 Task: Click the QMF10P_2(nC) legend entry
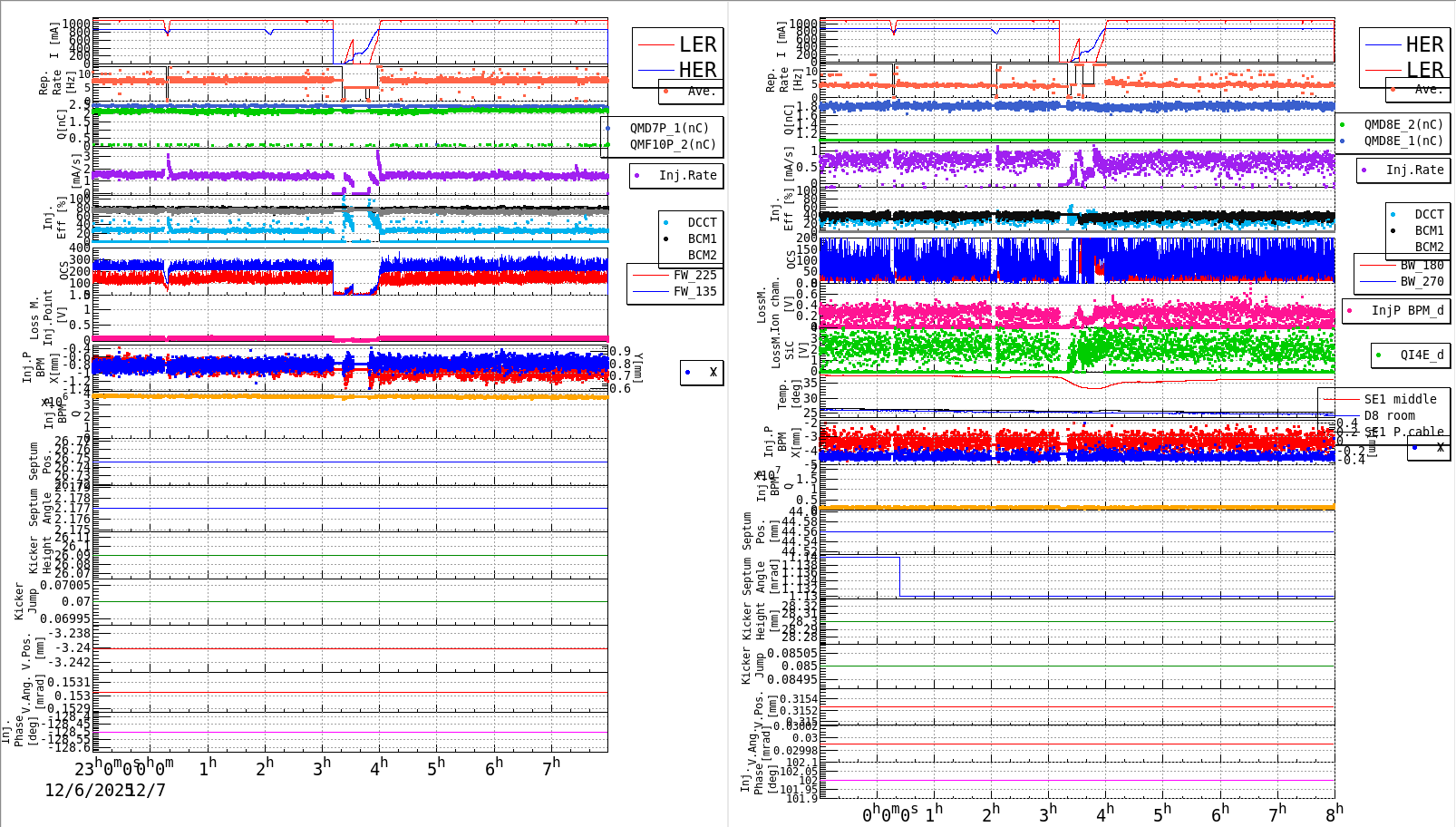pyautogui.click(x=673, y=144)
